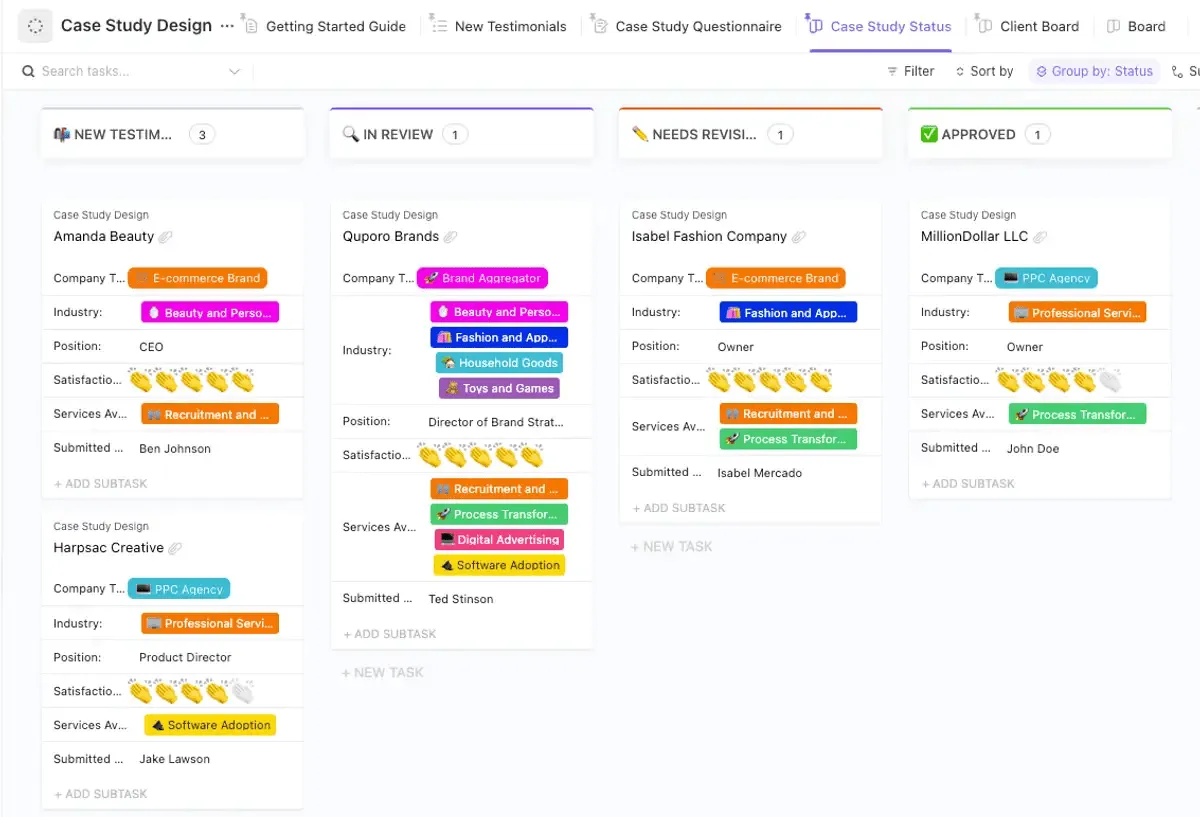
Task: Open the ellipsis menu beside Case Study Design
Action: (227, 26)
